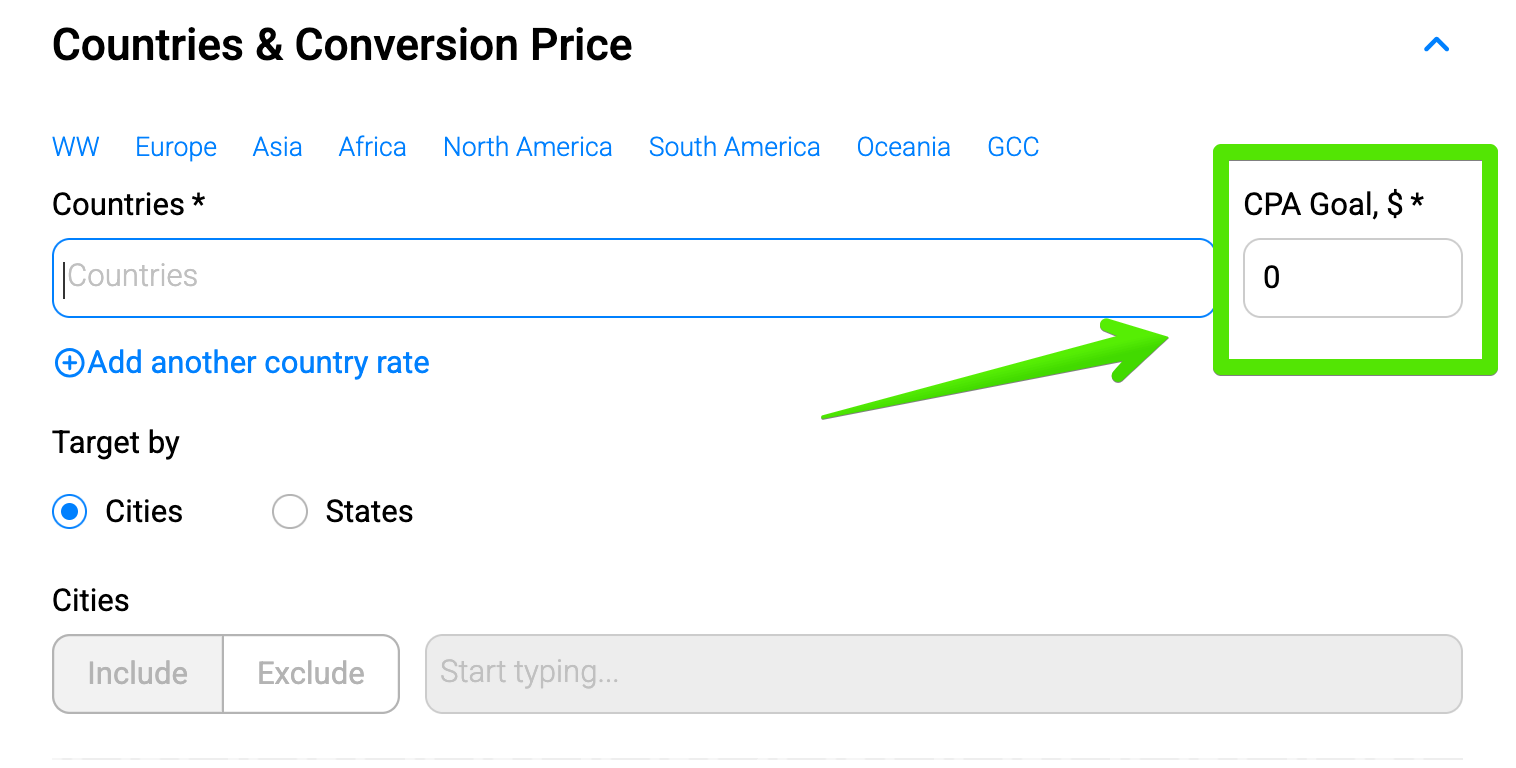
Task: Choose the GCC region preset
Action: click(x=1013, y=147)
